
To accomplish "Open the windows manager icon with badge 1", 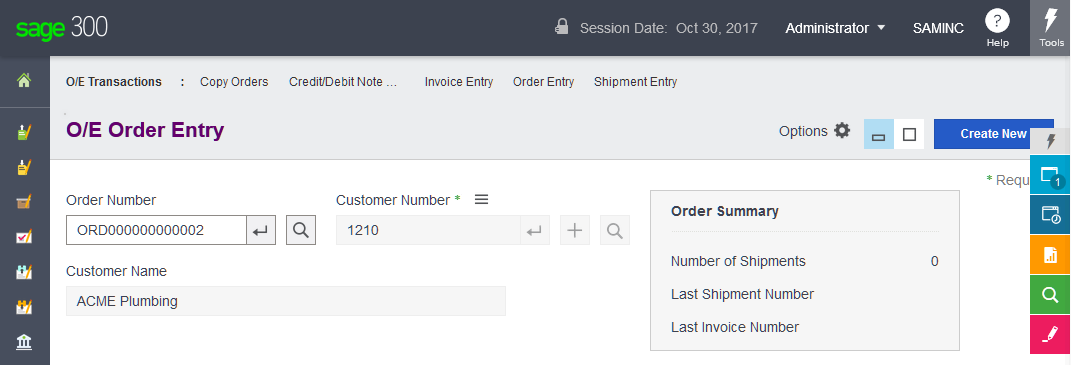I will 1050,175.
